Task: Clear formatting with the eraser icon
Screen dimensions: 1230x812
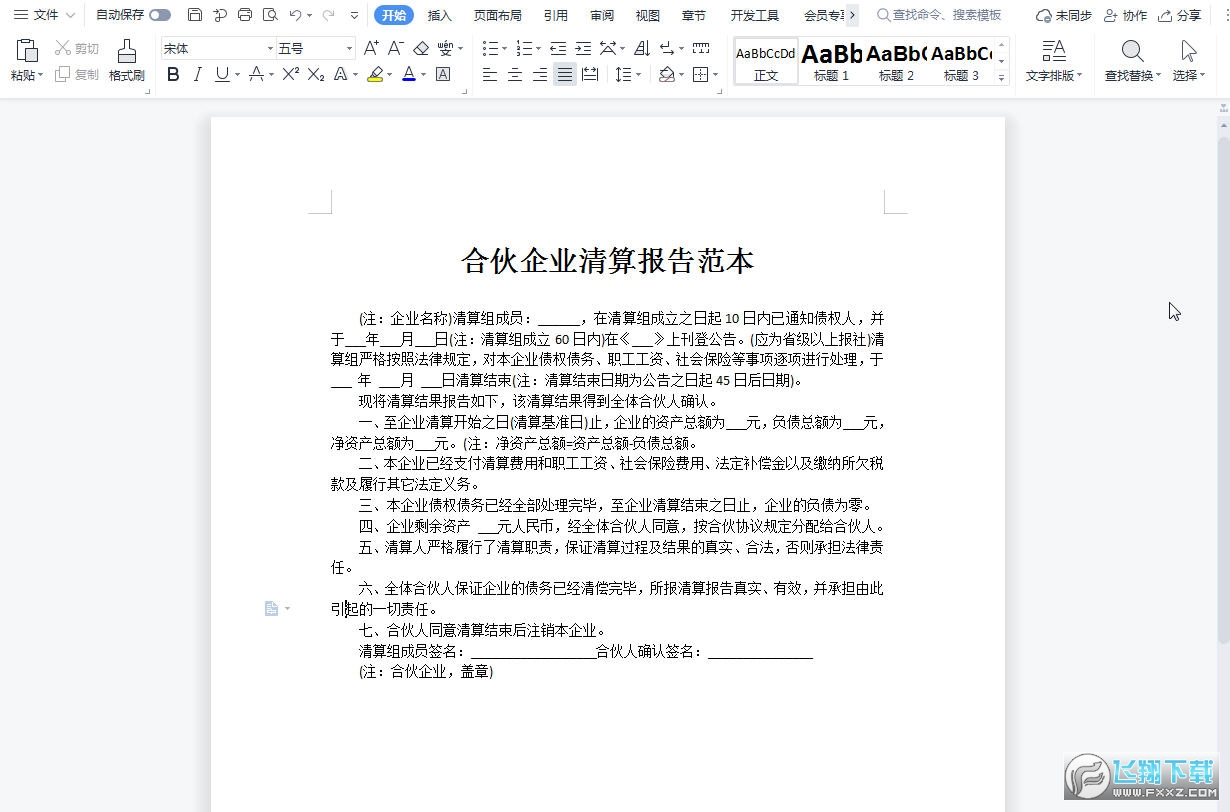Action: coord(421,48)
